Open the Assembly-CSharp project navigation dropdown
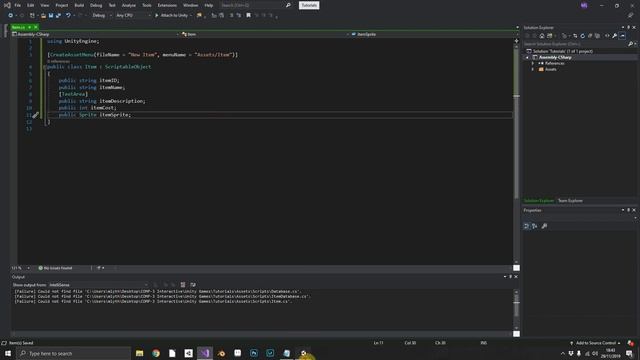The width and height of the screenshot is (640, 360). tap(95, 34)
